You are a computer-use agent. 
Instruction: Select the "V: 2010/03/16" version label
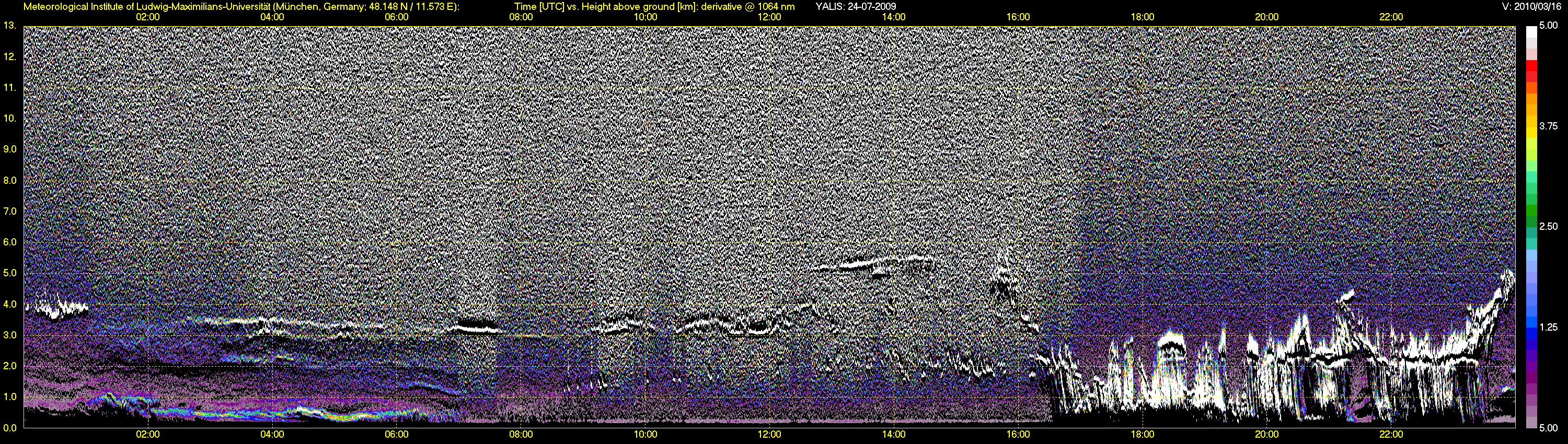tap(1531, 7)
